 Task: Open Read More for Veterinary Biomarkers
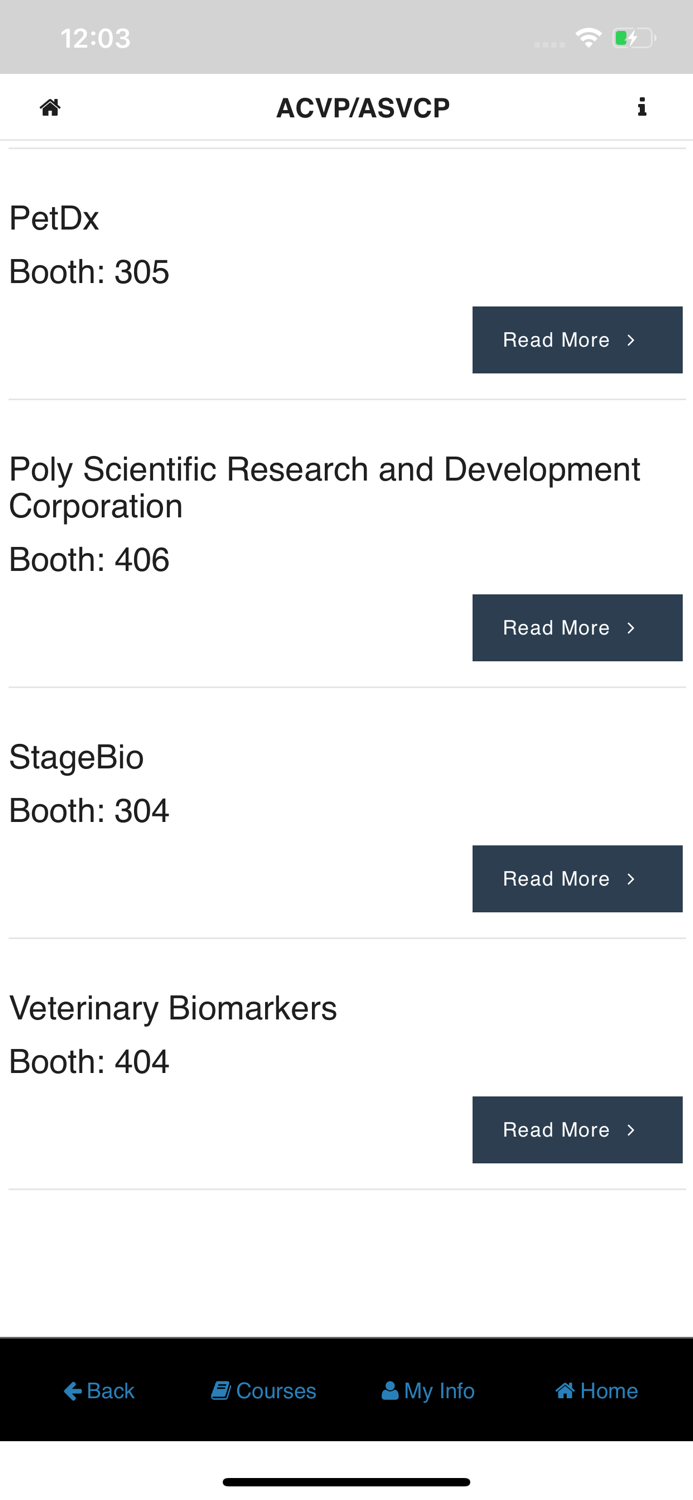[577, 1130]
